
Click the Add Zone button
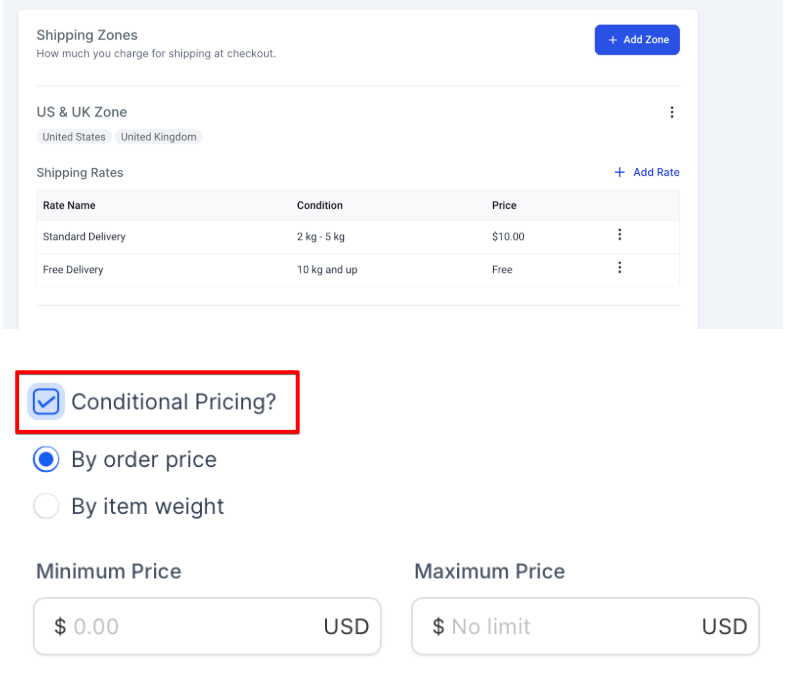(x=637, y=40)
